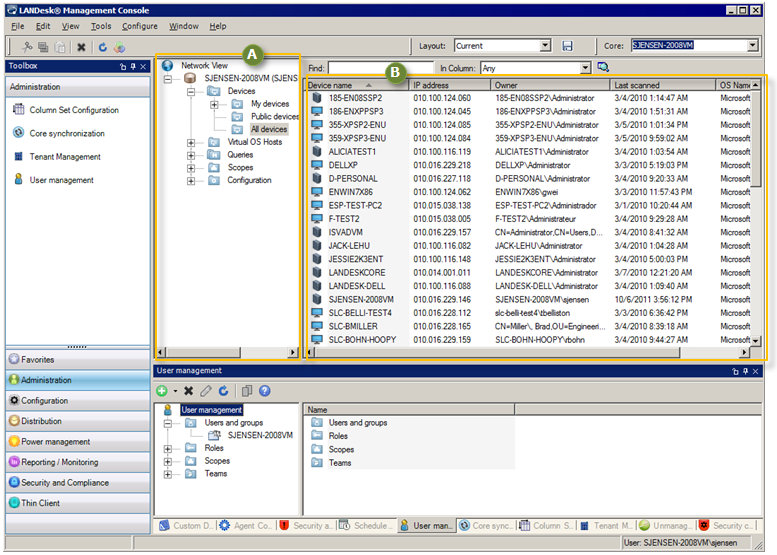
Task: Switch to the Tenant M.. bottom tab
Action: (x=607, y=526)
